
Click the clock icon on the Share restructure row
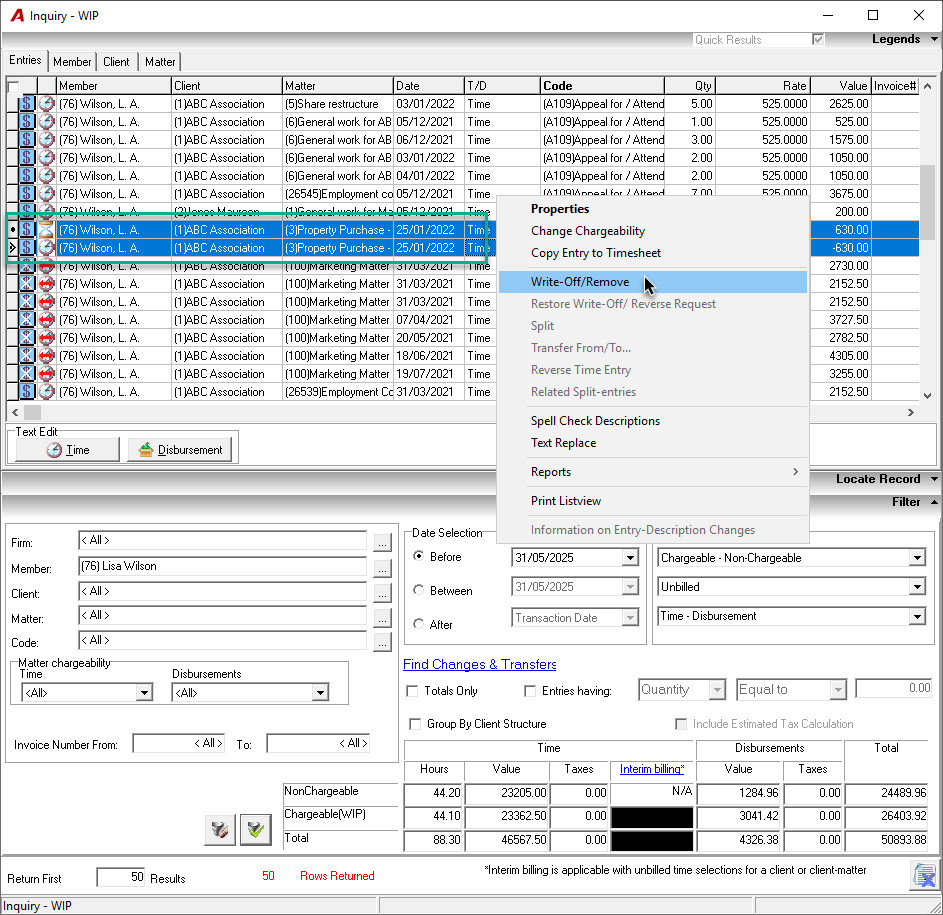[46, 103]
